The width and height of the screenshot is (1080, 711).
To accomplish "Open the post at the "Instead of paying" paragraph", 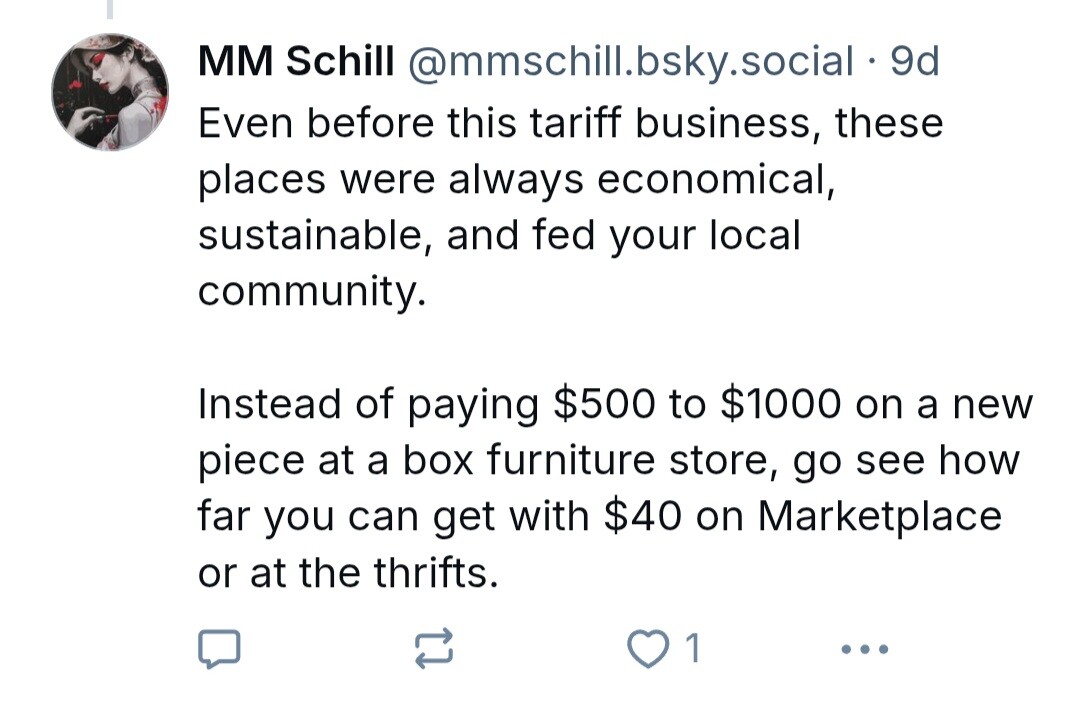I will click(615, 488).
